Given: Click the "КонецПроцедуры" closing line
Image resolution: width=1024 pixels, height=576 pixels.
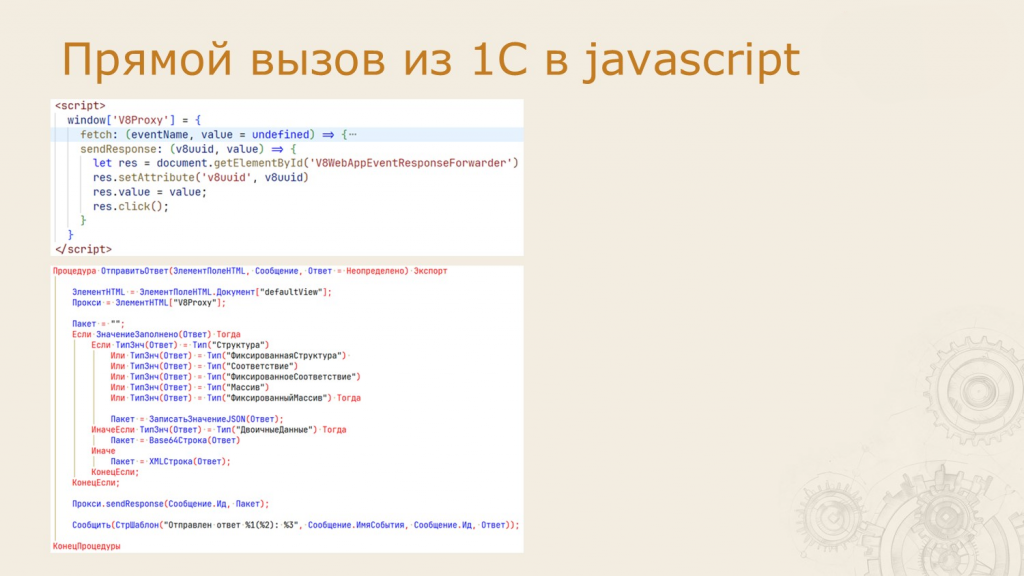Looking at the screenshot, I should [x=87, y=546].
